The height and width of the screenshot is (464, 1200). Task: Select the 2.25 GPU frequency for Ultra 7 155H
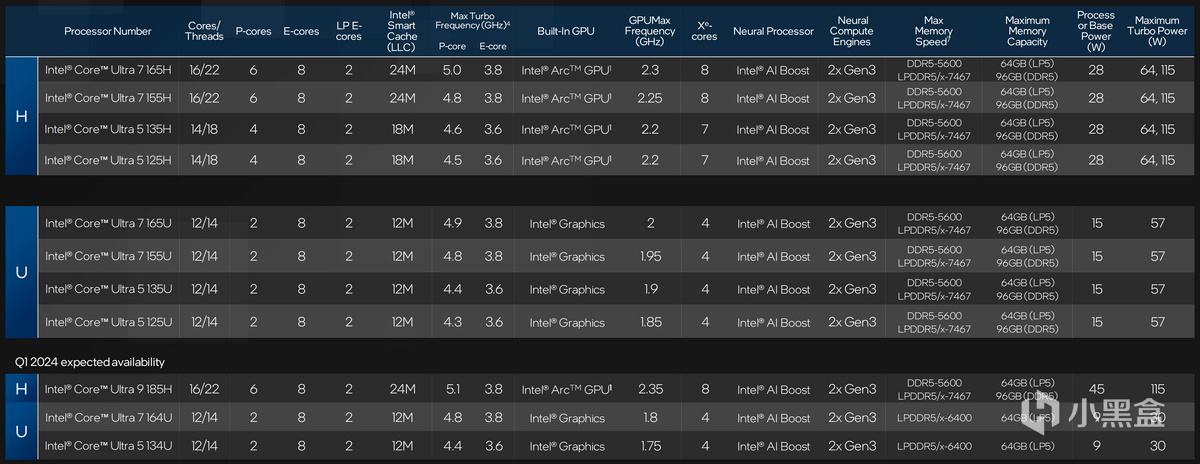click(651, 99)
